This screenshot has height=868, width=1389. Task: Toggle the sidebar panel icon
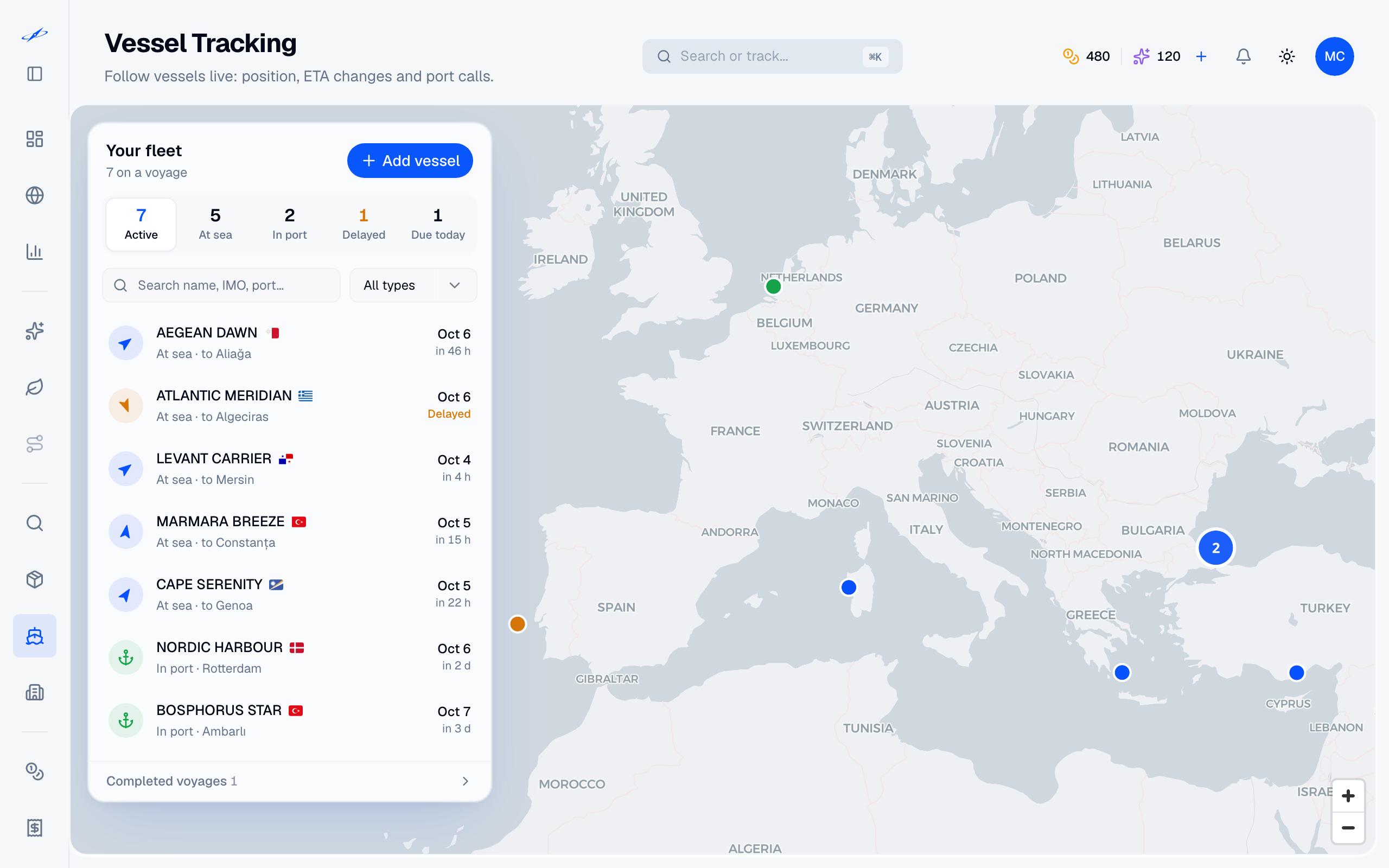click(x=34, y=74)
